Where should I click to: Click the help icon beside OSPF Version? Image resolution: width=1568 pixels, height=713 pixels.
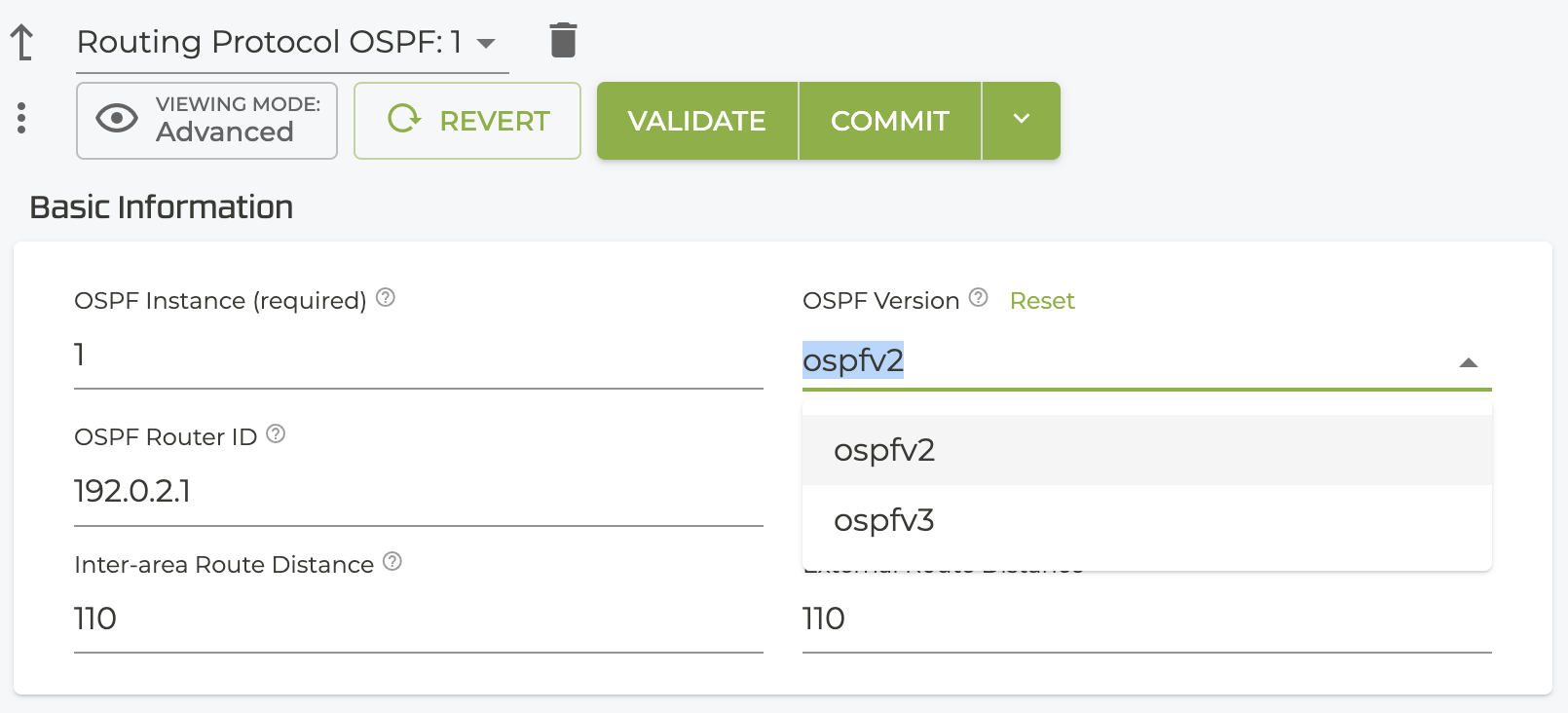click(x=979, y=298)
